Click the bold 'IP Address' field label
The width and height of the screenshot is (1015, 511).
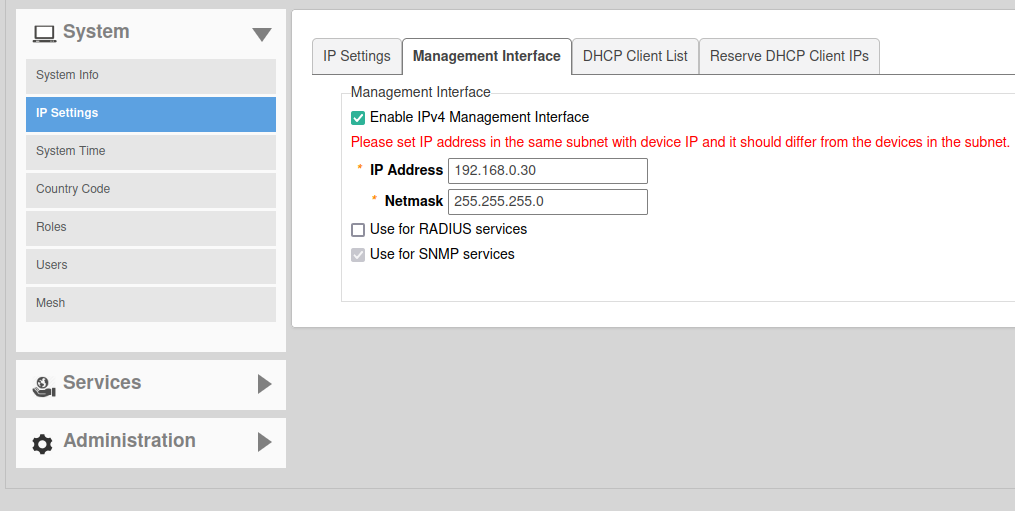pos(407,170)
